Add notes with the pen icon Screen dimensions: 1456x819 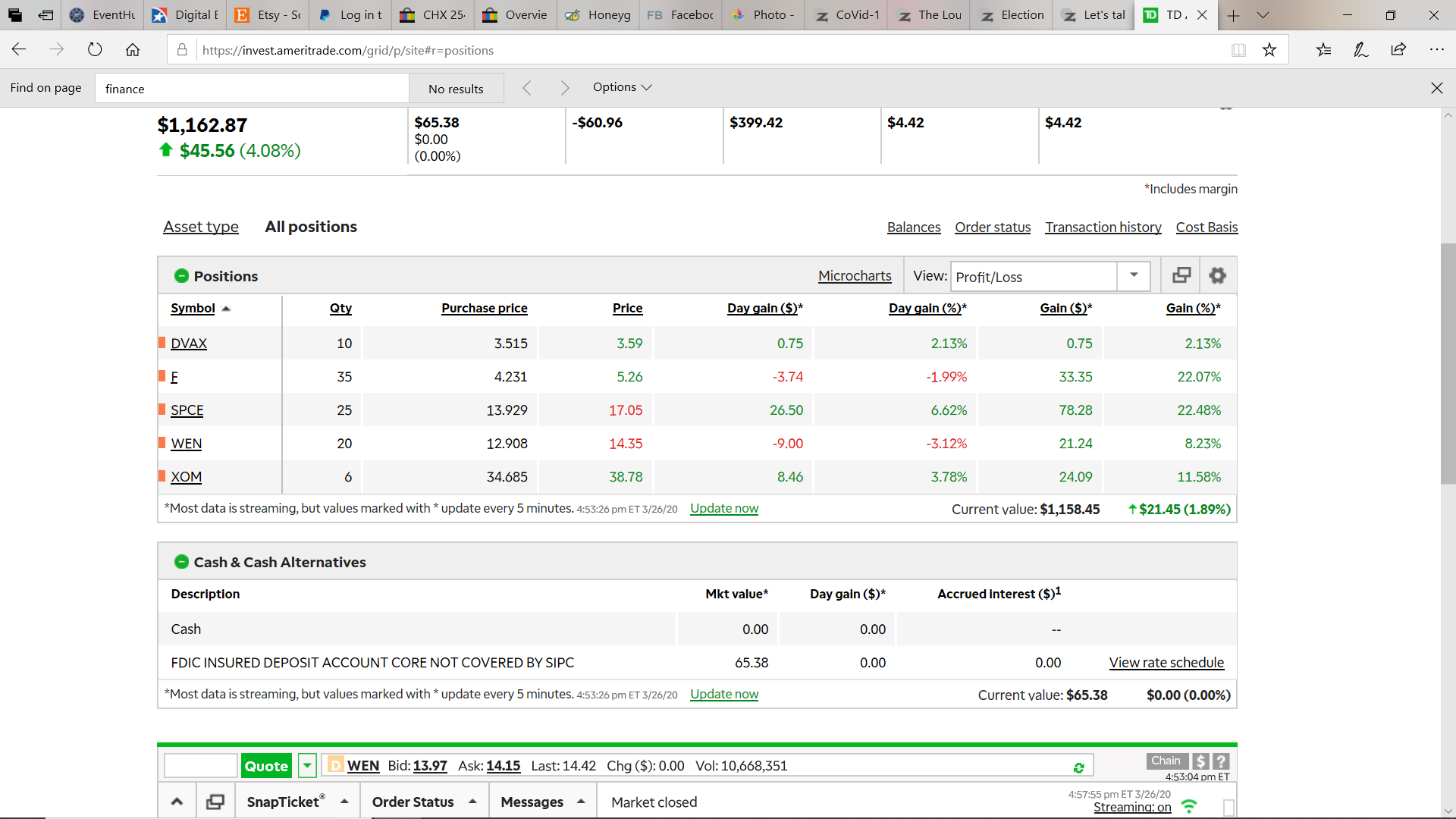click(1361, 50)
